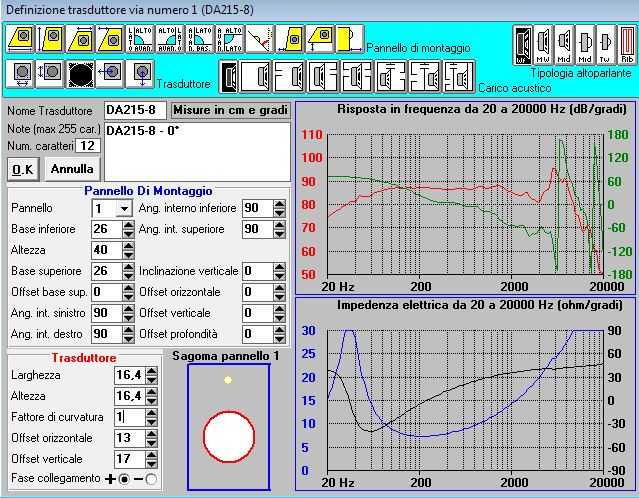The height and width of the screenshot is (498, 639).
Task: Decrease the Ang. int. destro value
Action: (x=128, y=339)
